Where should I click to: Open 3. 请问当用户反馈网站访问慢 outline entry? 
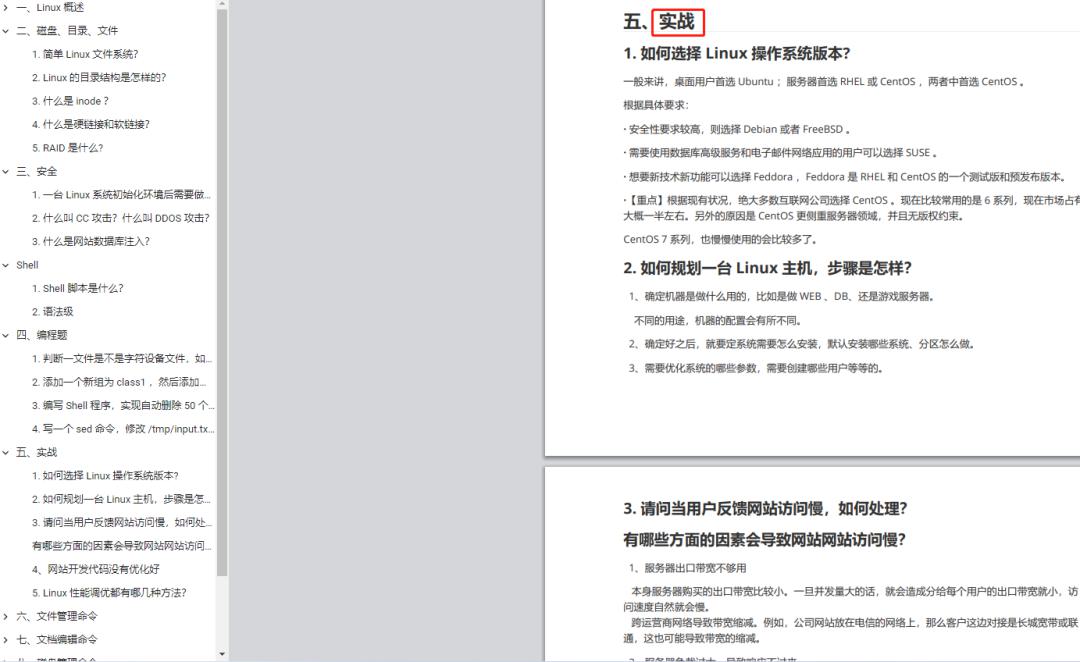pyautogui.click(x=121, y=523)
